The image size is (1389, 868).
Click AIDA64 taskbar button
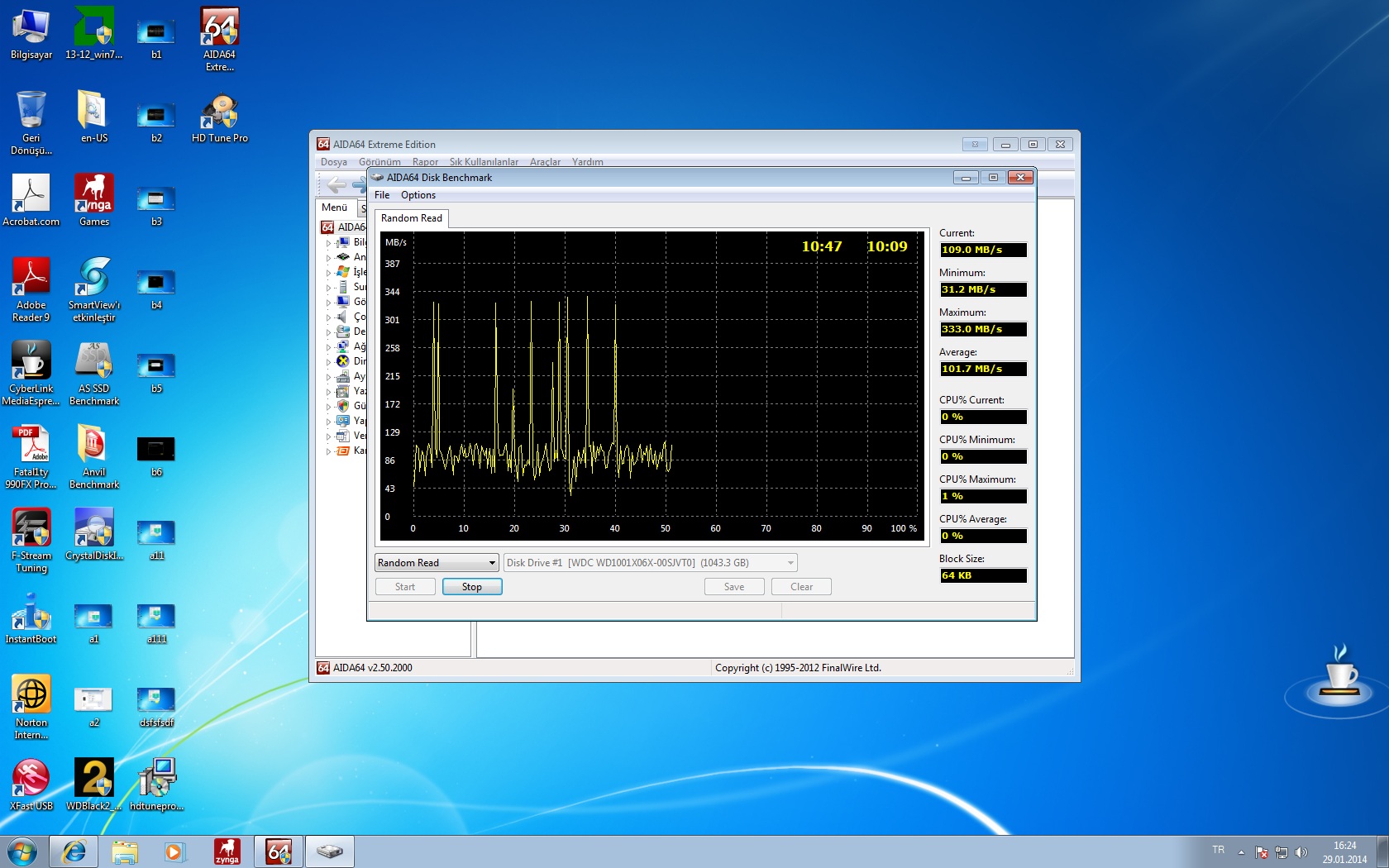coord(279,851)
